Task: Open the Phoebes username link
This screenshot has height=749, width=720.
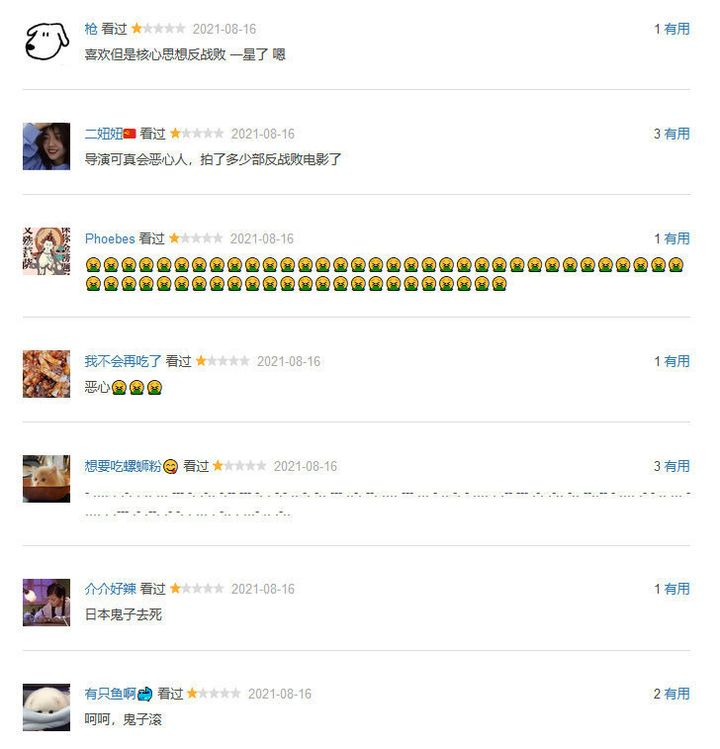Action: [x=110, y=238]
